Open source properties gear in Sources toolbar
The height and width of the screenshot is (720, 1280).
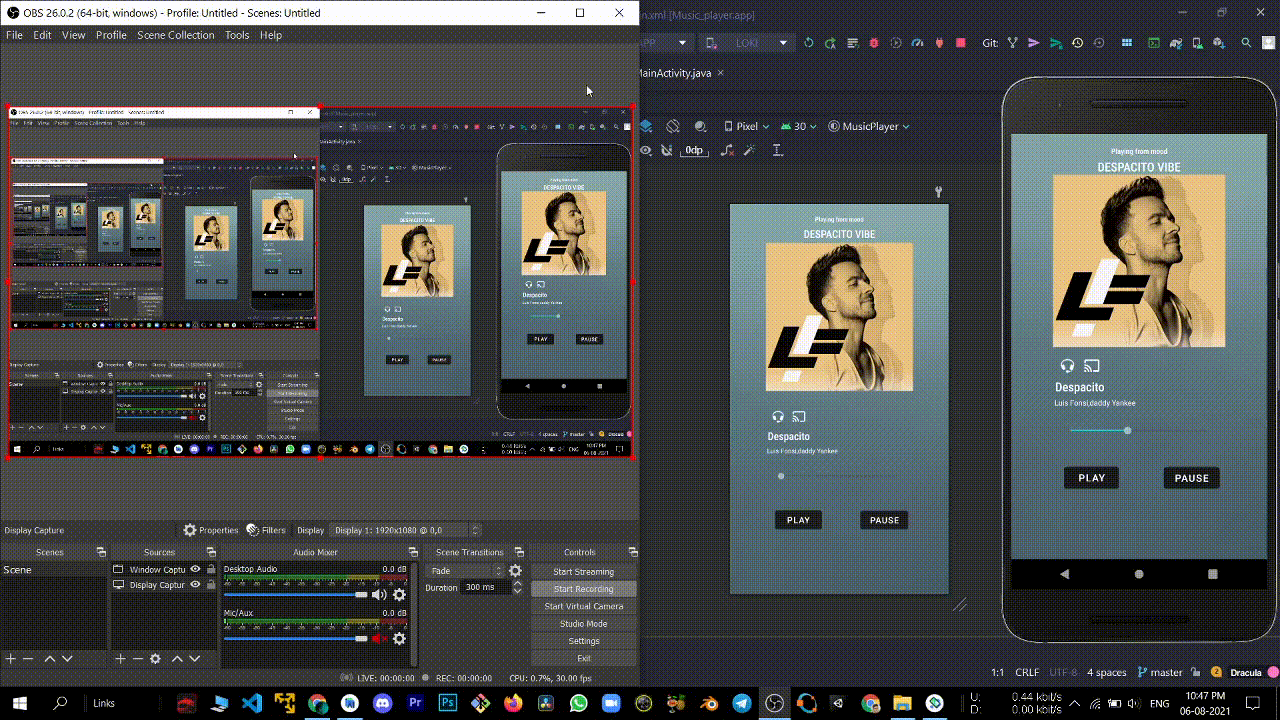tap(155, 659)
